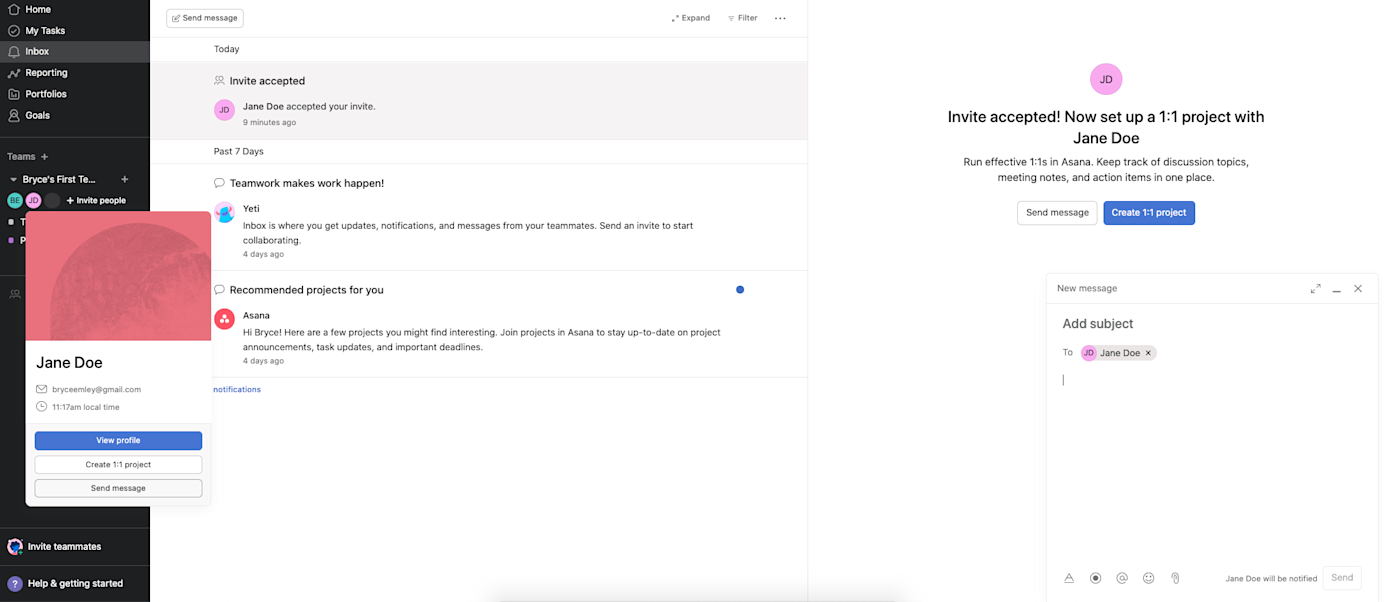The width and height of the screenshot is (1400, 602).
Task: Click the Teams heading in sidebar
Action: [21, 157]
